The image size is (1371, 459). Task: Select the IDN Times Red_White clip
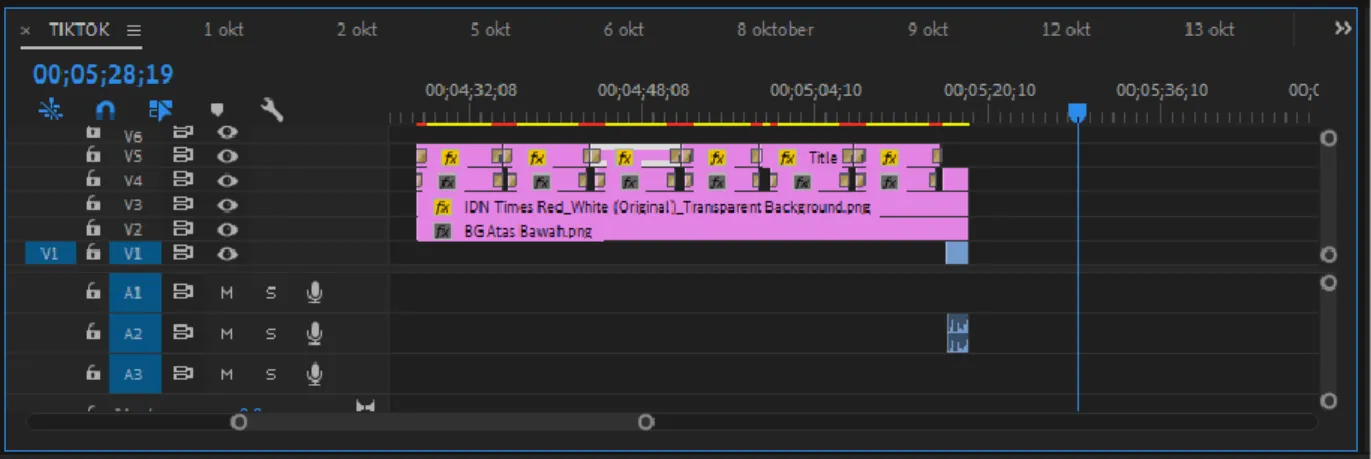pyautogui.click(x=692, y=208)
